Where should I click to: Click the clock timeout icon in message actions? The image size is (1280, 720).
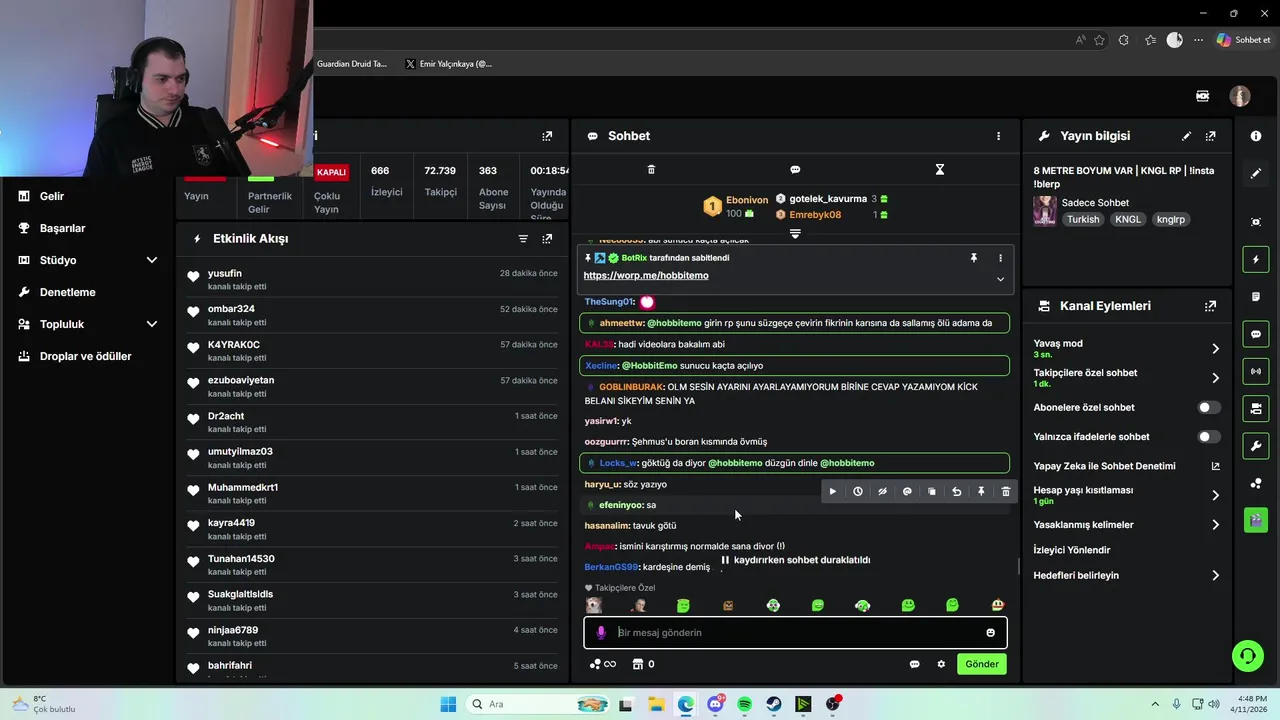click(x=857, y=491)
